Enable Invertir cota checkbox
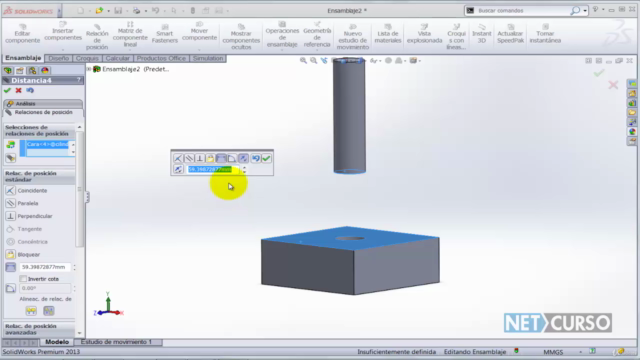The image size is (640, 360). 23,279
